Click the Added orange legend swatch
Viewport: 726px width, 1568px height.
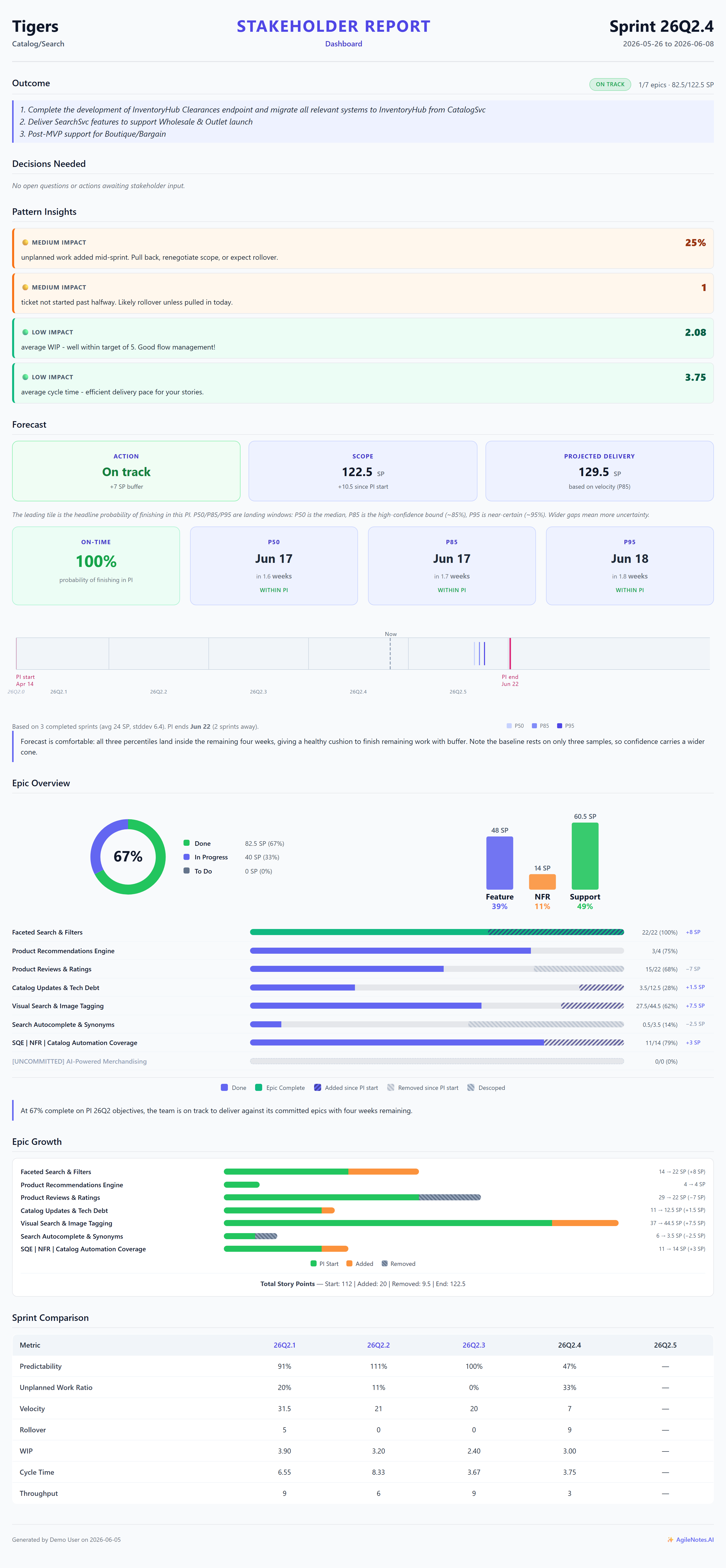[x=349, y=1264]
